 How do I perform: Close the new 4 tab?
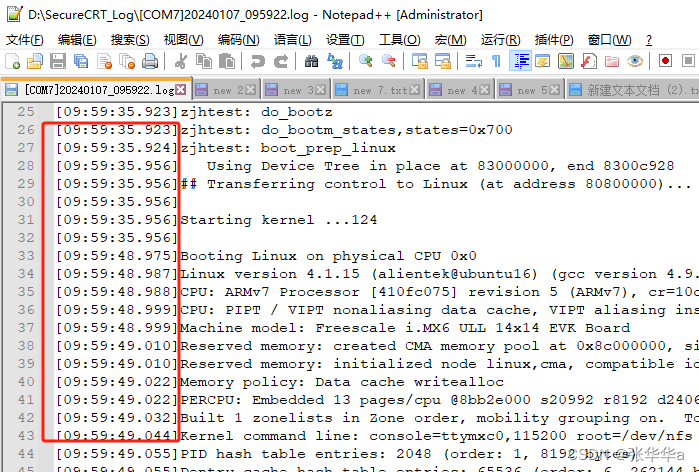point(485,90)
